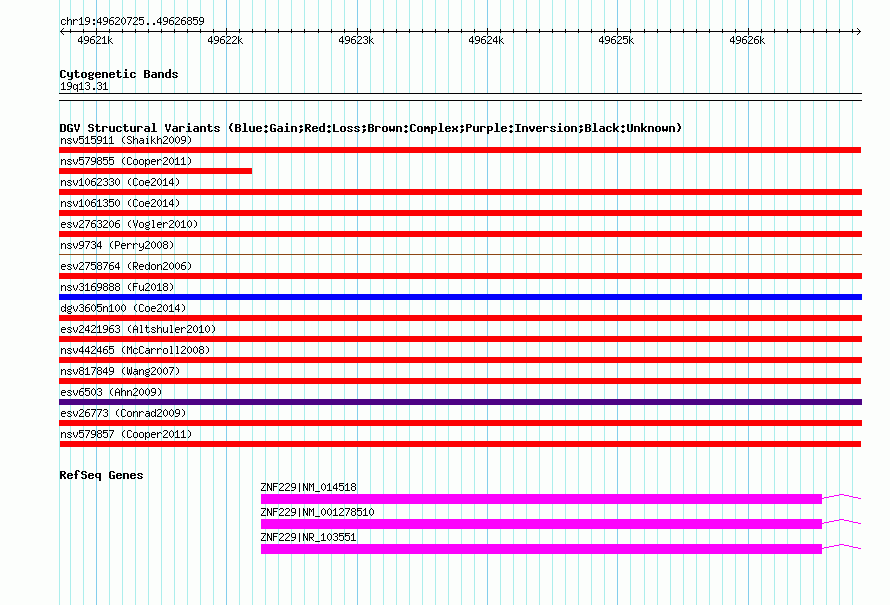The height and width of the screenshot is (605, 890).
Task: Click the ruler's left arrowhead
Action: 62,32
